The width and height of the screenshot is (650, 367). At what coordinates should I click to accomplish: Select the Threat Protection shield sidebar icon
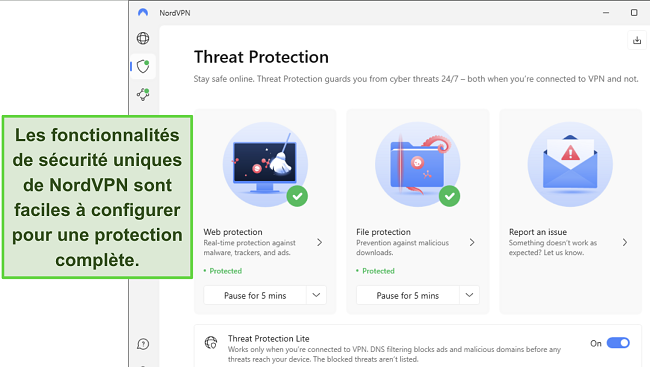coord(143,66)
